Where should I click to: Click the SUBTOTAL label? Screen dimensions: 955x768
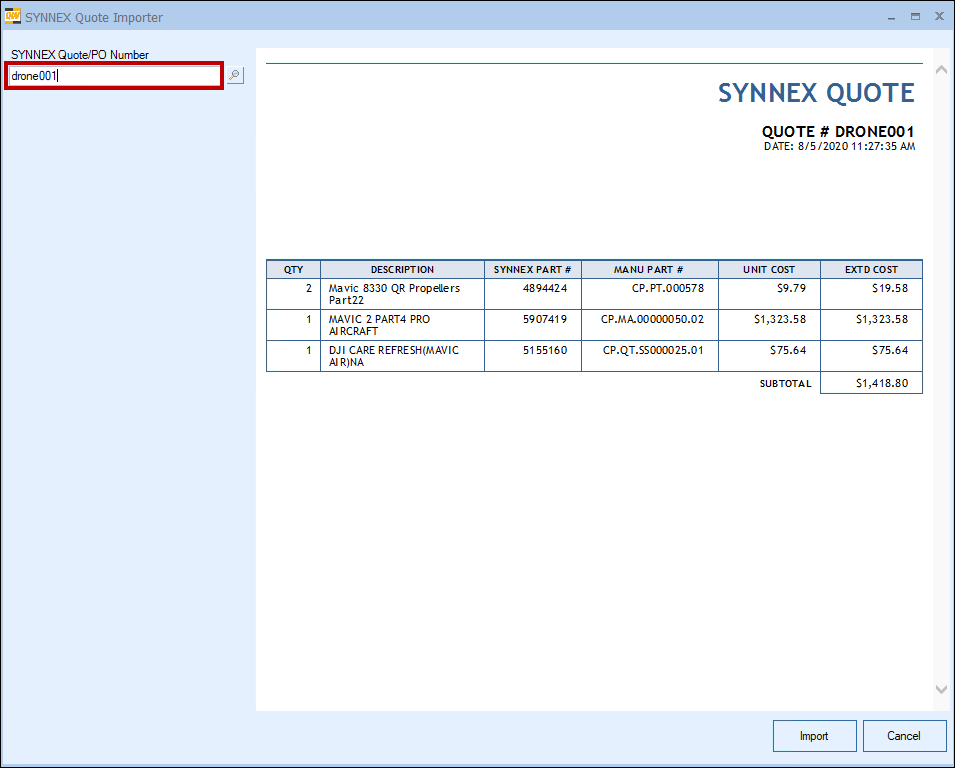786,384
